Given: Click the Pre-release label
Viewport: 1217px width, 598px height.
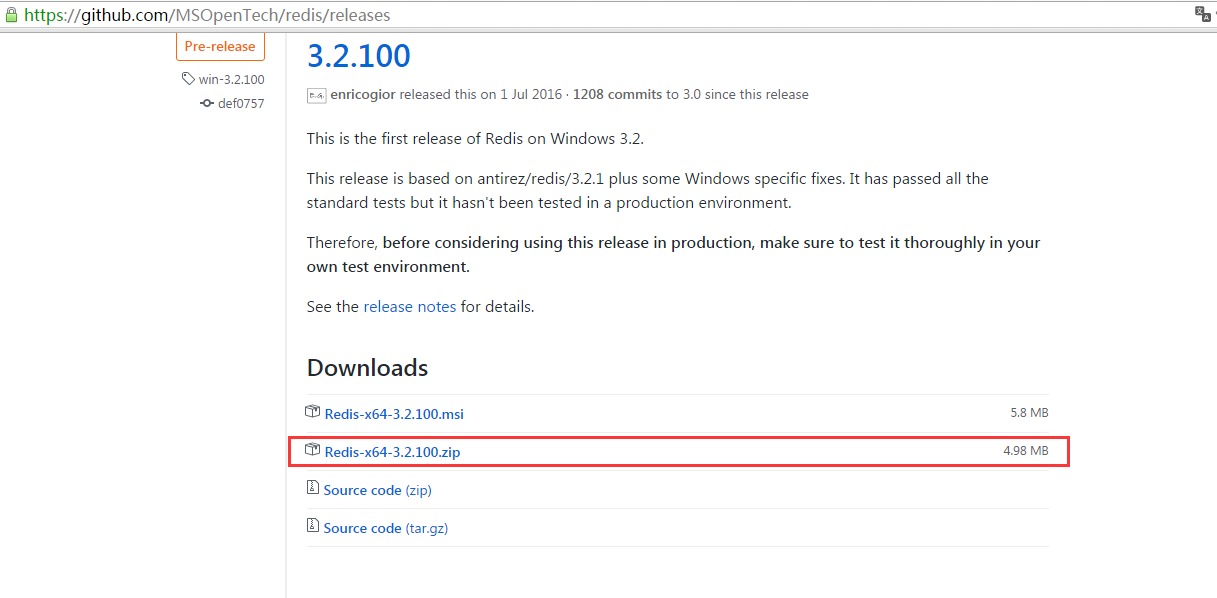Looking at the screenshot, I should pyautogui.click(x=220, y=46).
